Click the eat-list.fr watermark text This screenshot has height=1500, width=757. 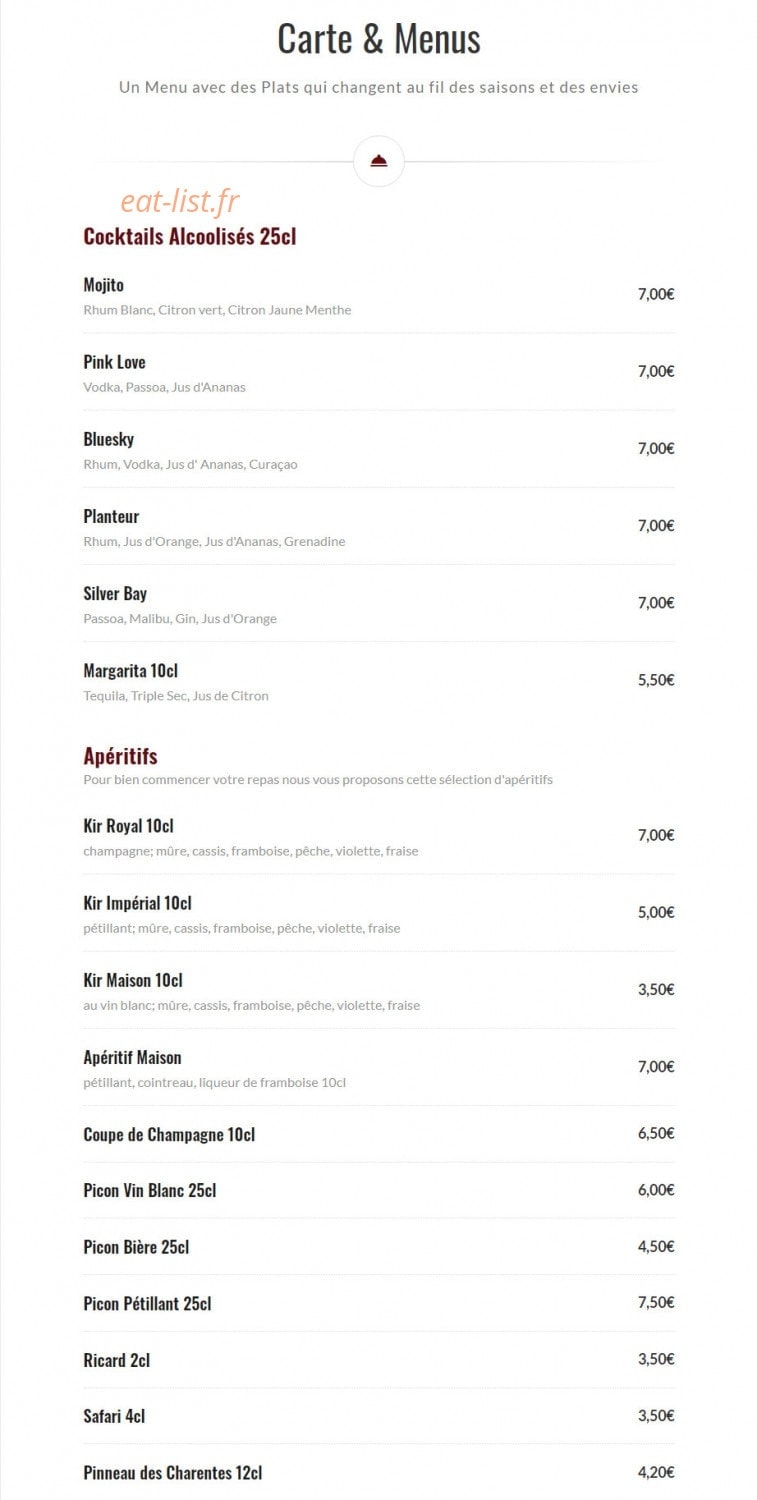(x=180, y=201)
